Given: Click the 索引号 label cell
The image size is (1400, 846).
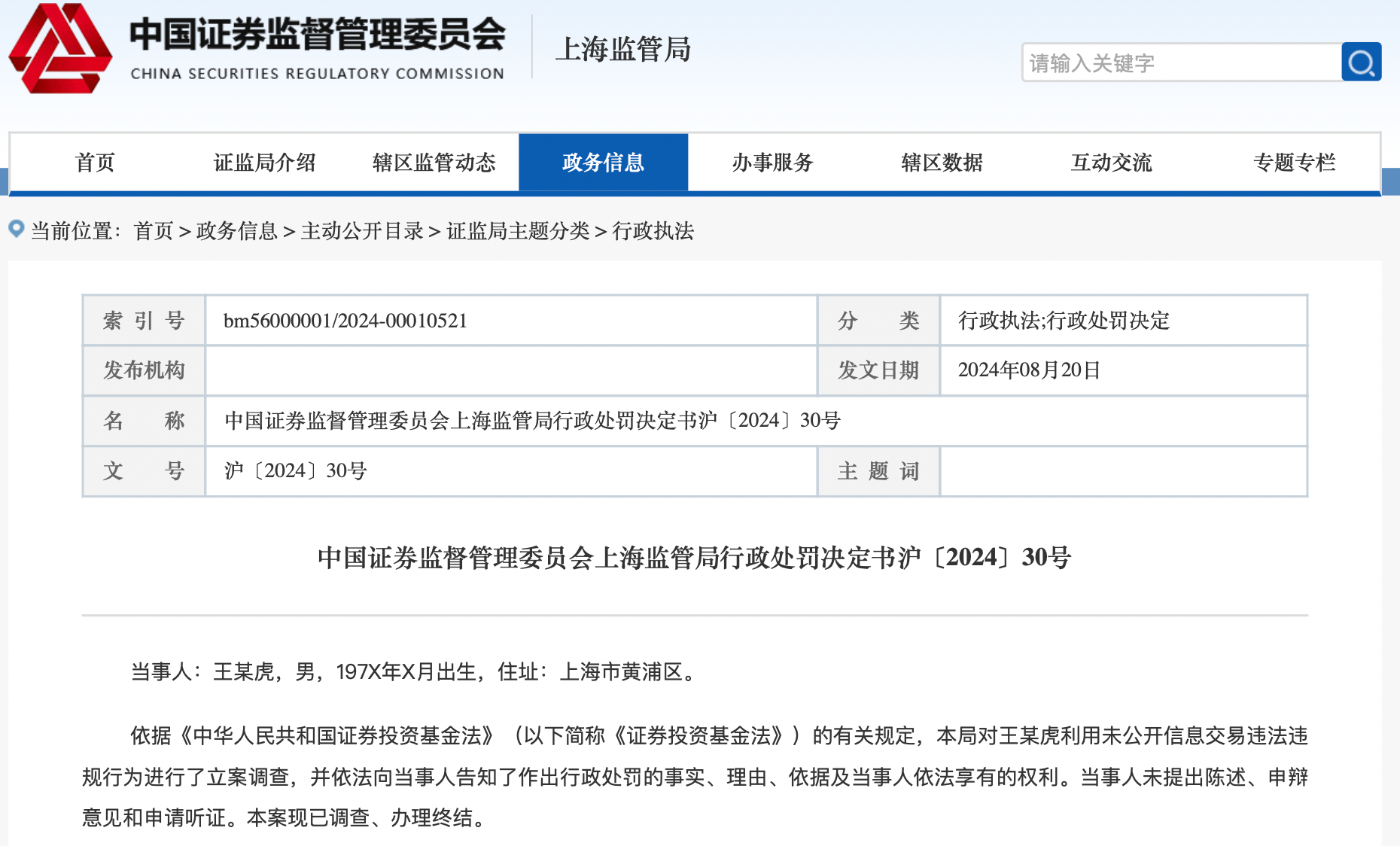Looking at the screenshot, I should (x=144, y=321).
